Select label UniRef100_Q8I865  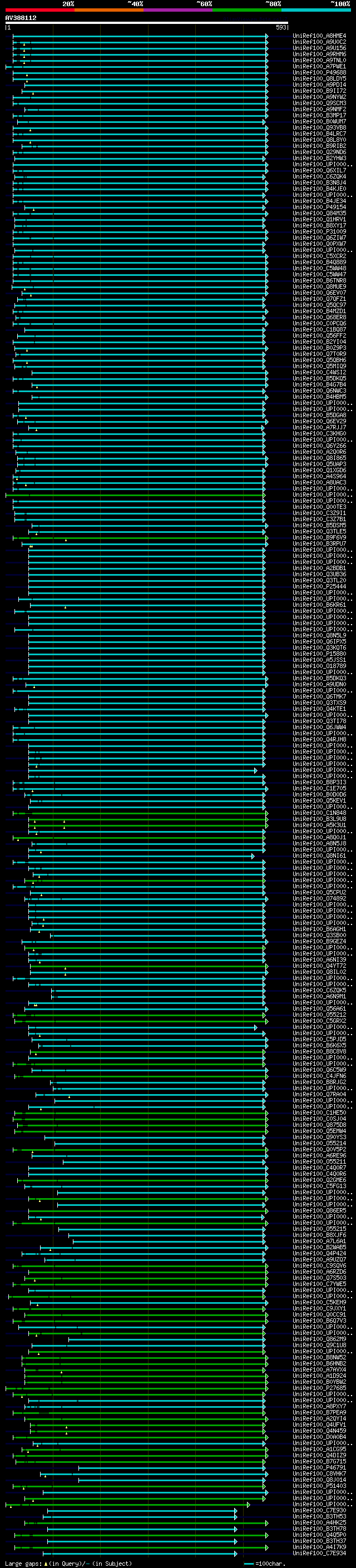pos(319,458)
